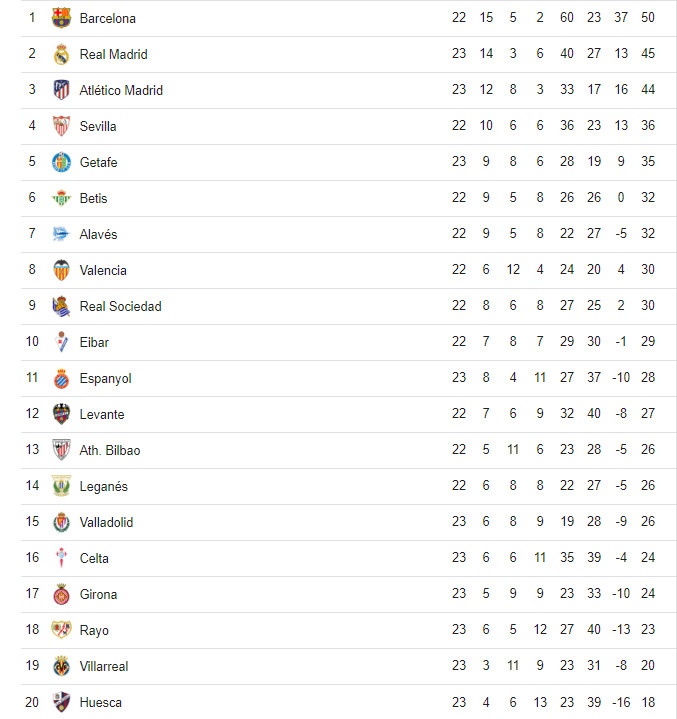The height and width of the screenshot is (719, 677).
Task: Click the Betis green crest
Action: [x=62, y=198]
